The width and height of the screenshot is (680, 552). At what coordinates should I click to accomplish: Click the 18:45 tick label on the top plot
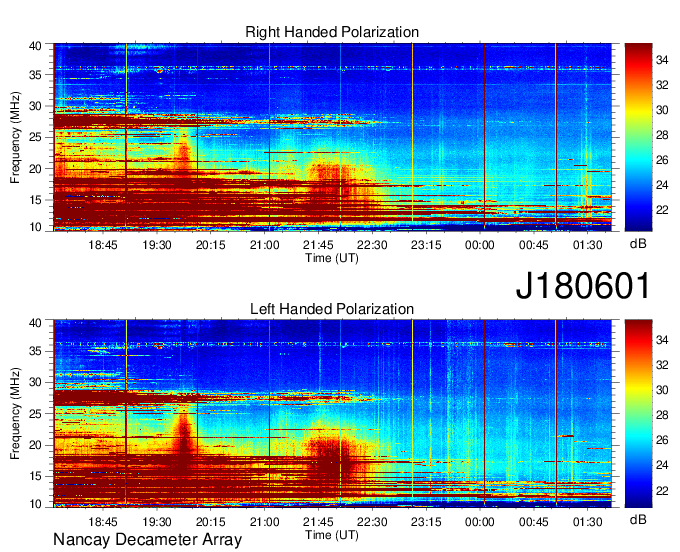coord(103,245)
